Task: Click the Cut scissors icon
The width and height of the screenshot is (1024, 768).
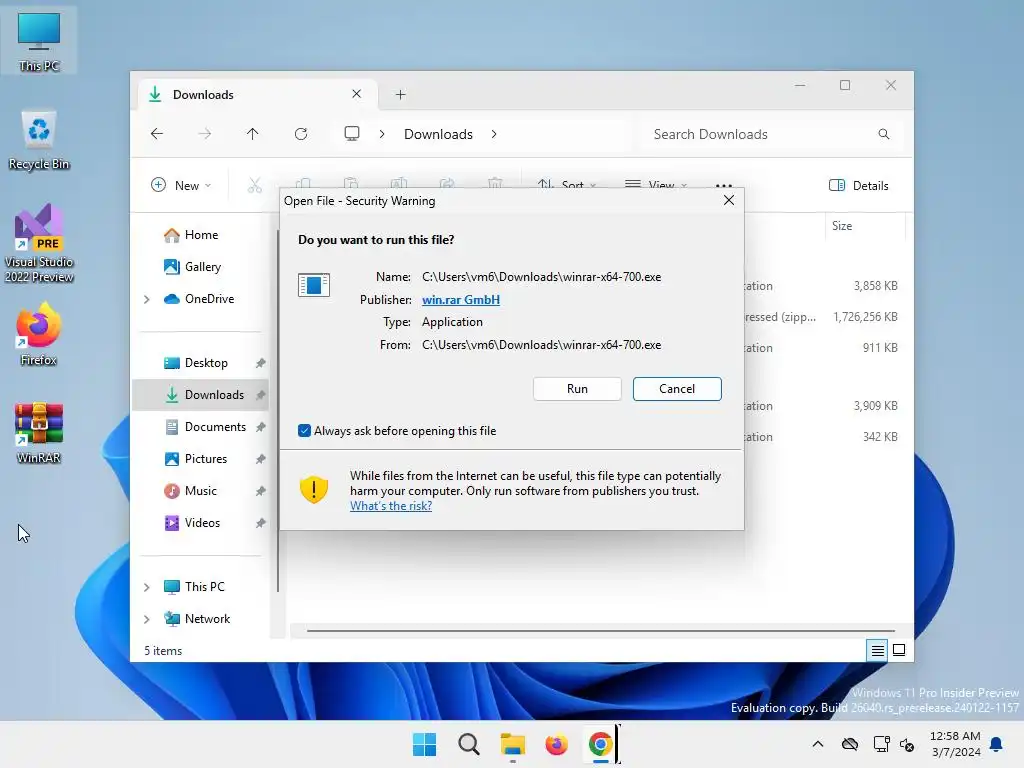Action: click(x=255, y=185)
